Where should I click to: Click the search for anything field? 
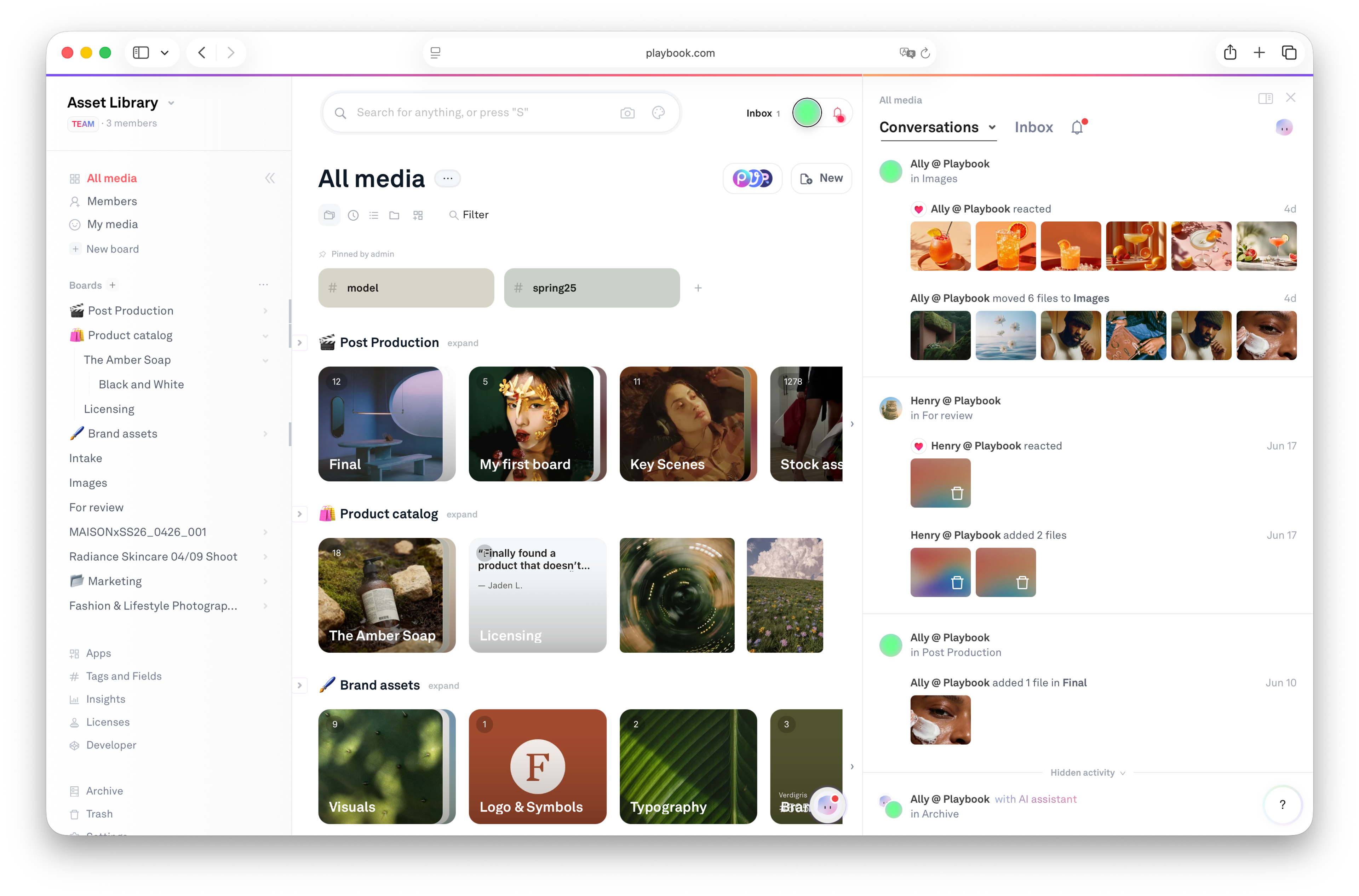tap(501, 112)
